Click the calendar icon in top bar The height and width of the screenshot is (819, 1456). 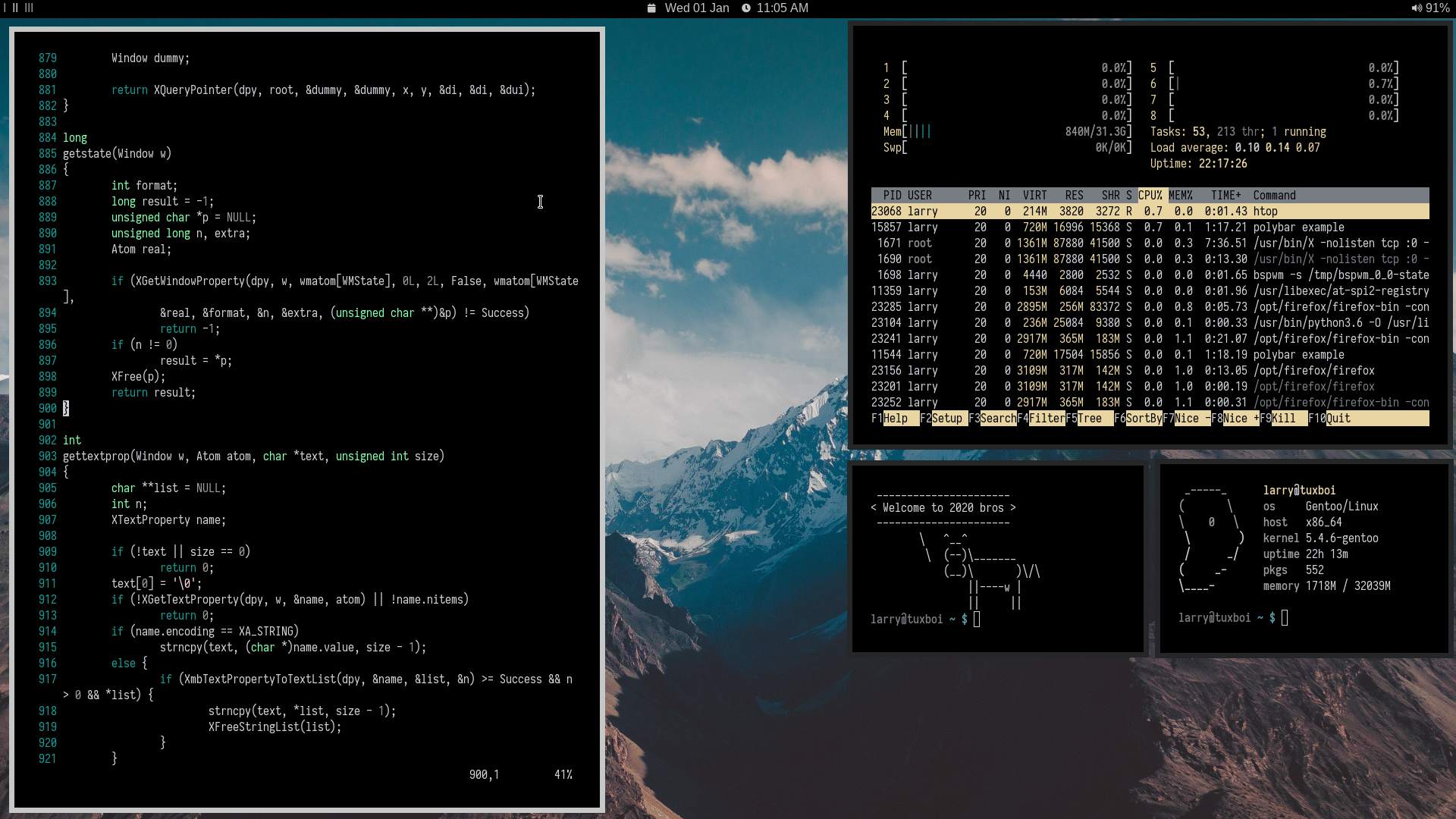(x=651, y=8)
